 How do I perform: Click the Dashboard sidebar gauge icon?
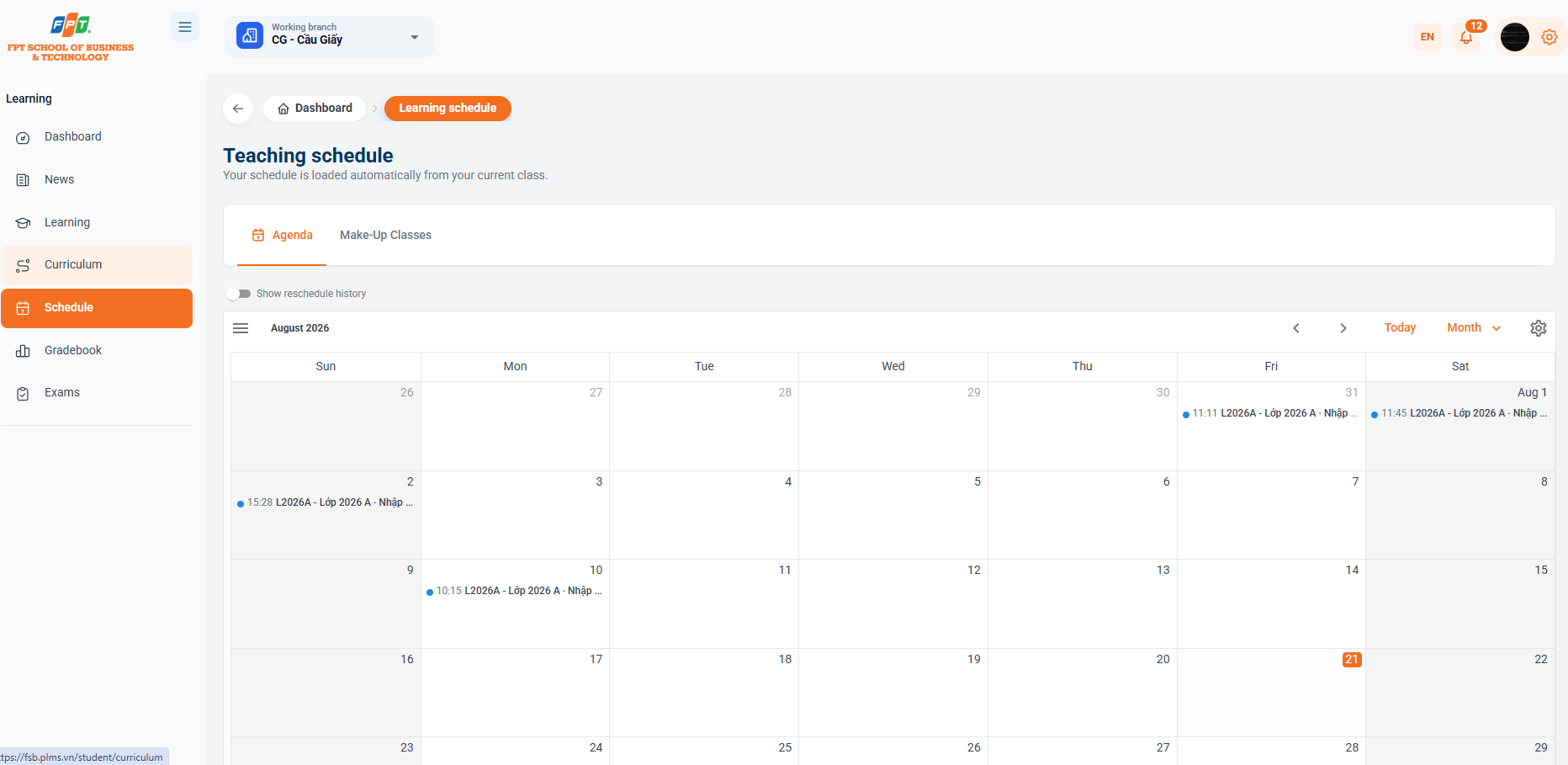click(x=23, y=138)
